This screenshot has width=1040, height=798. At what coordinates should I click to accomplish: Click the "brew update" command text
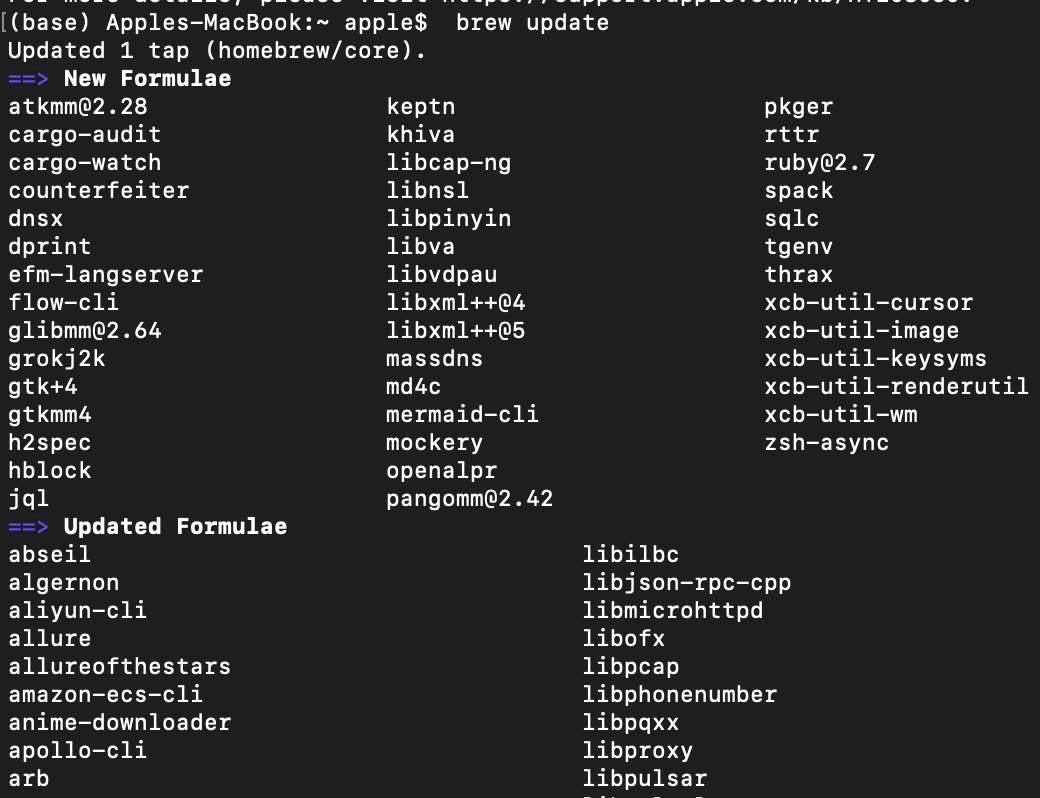click(532, 22)
